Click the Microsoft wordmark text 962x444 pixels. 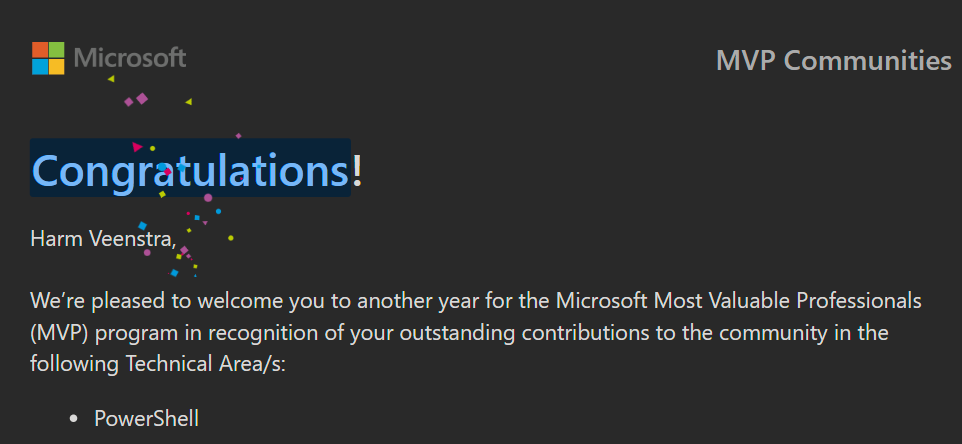click(x=130, y=58)
